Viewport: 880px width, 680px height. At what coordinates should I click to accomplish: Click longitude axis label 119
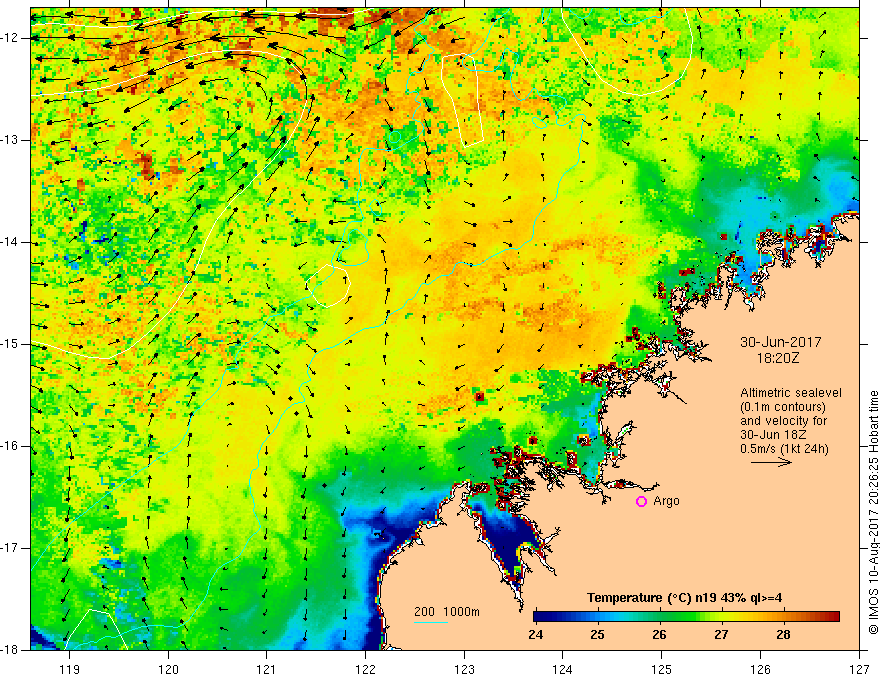pyautogui.click(x=69, y=669)
